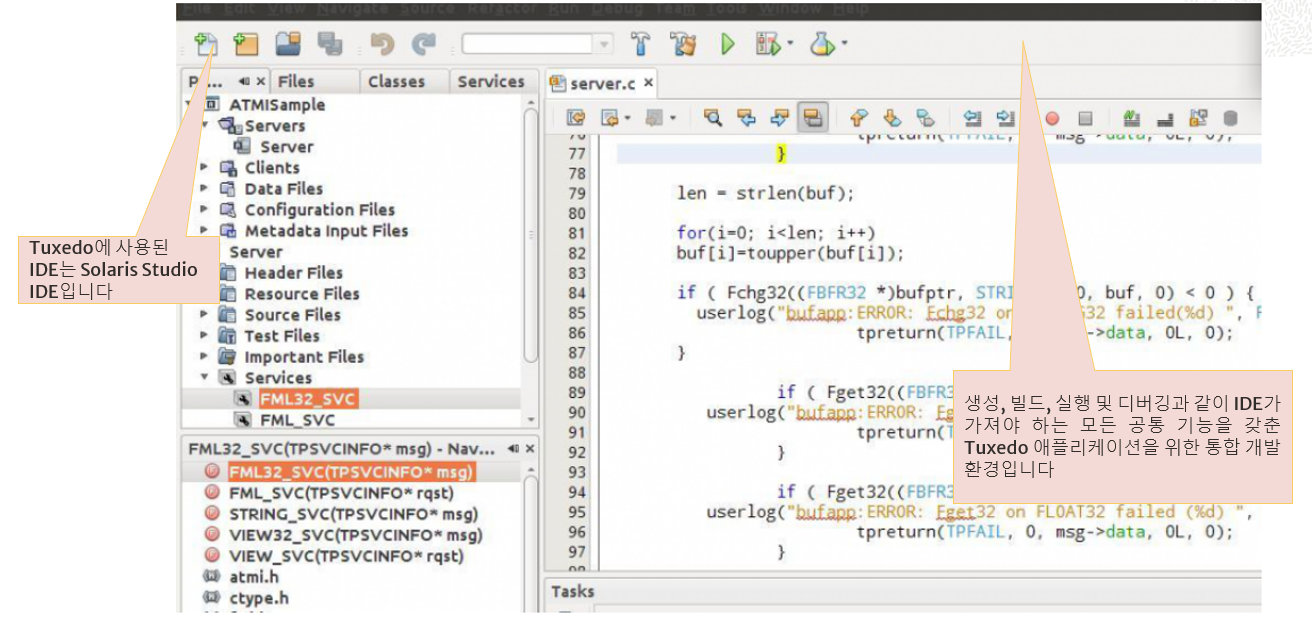Click the Shift Line Left icon
Screen dimensions: 1312x623
pyautogui.click(x=972, y=118)
